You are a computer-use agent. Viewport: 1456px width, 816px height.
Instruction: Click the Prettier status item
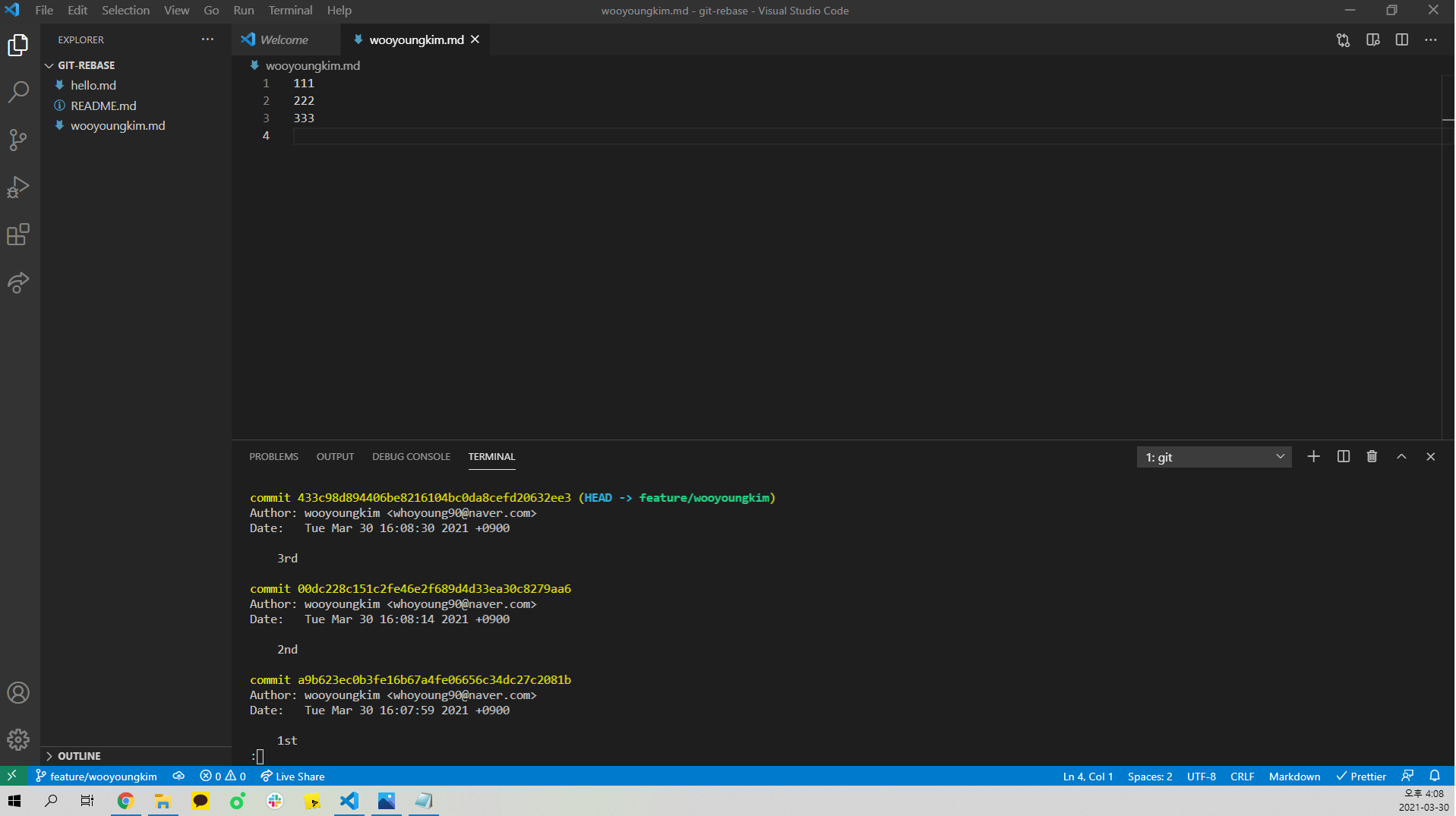(1361, 776)
